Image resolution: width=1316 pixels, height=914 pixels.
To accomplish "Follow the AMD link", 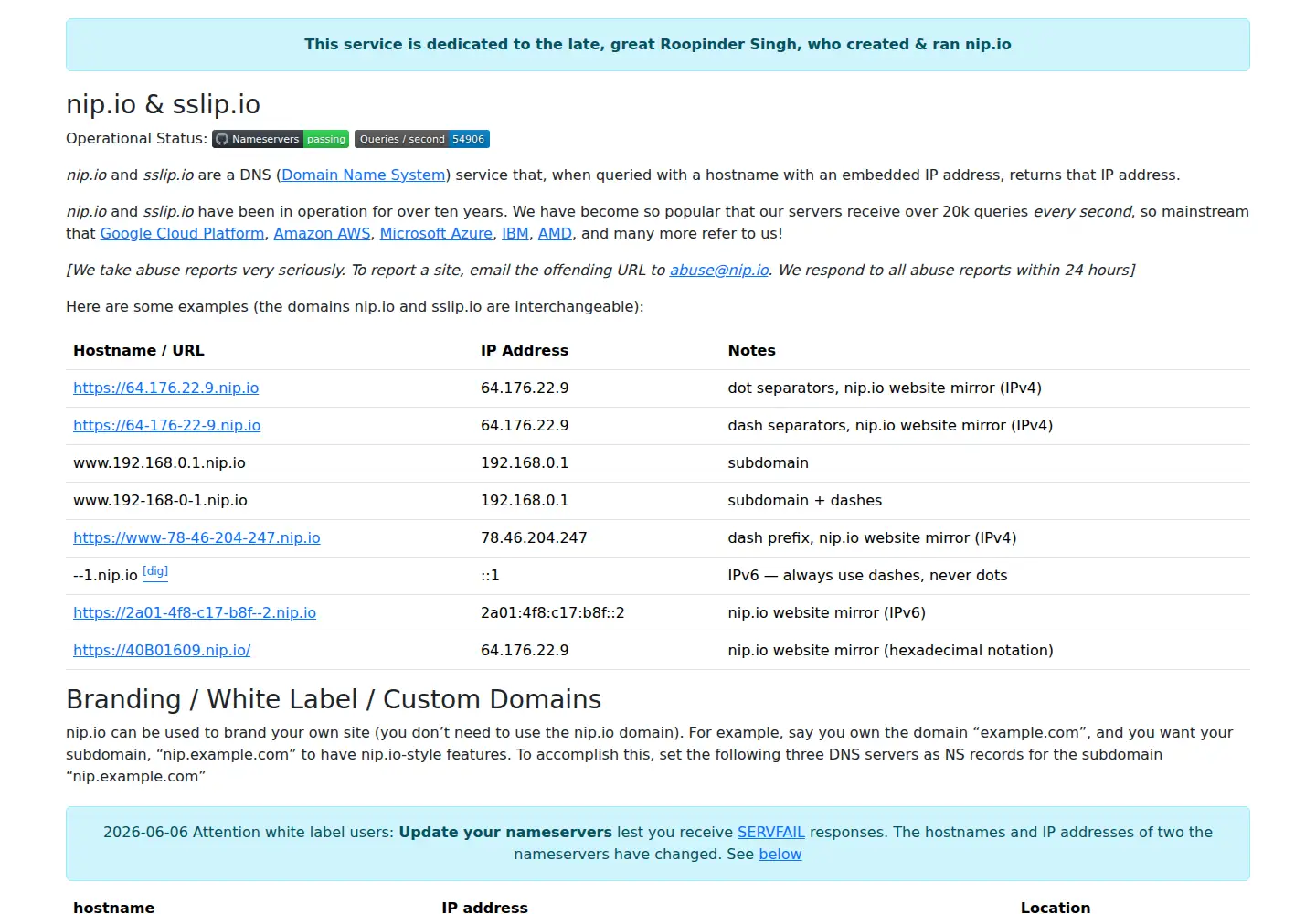I will tap(555, 233).
